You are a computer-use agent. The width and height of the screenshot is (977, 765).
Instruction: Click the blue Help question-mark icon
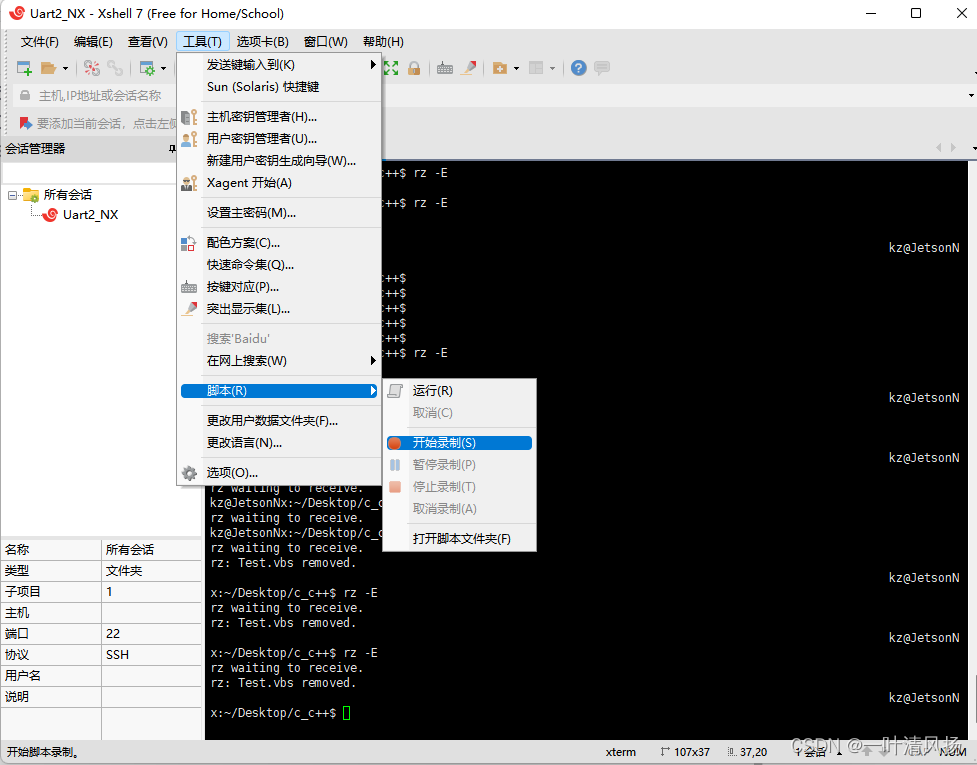click(x=578, y=68)
